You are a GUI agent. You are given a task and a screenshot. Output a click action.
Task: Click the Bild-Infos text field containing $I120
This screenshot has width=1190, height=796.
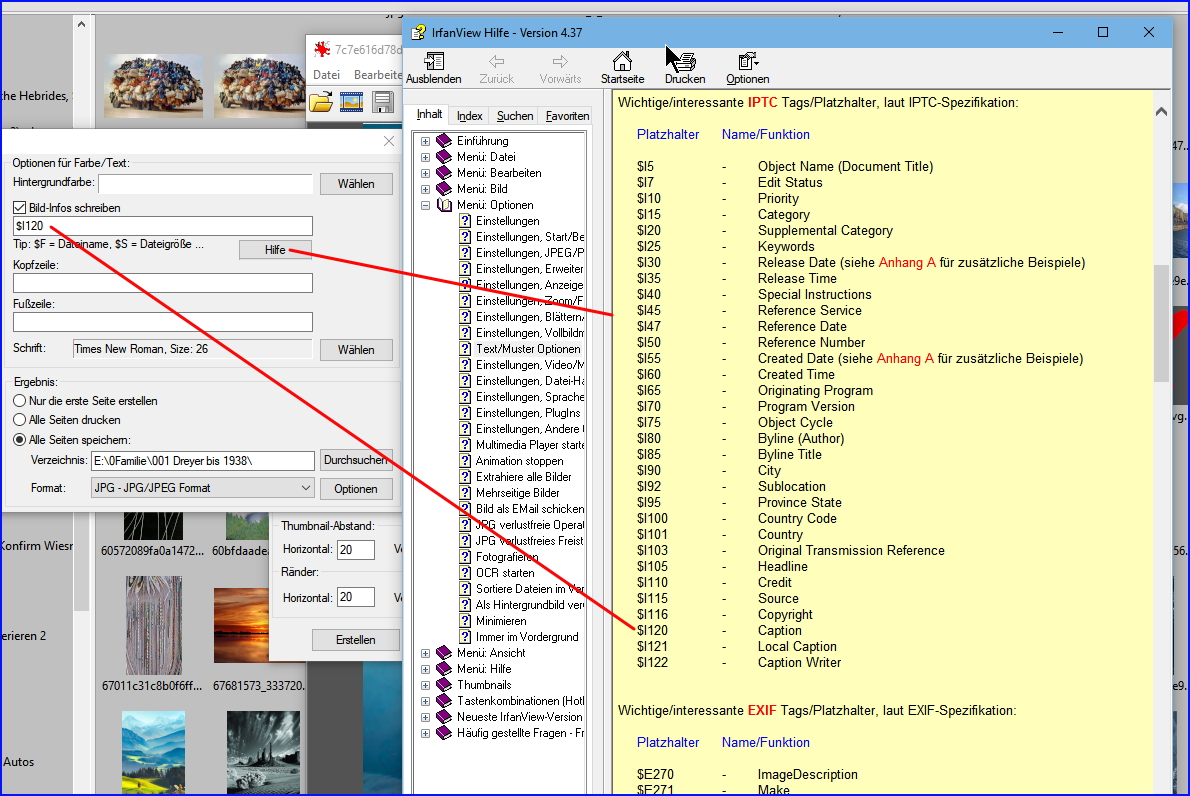tap(162, 226)
